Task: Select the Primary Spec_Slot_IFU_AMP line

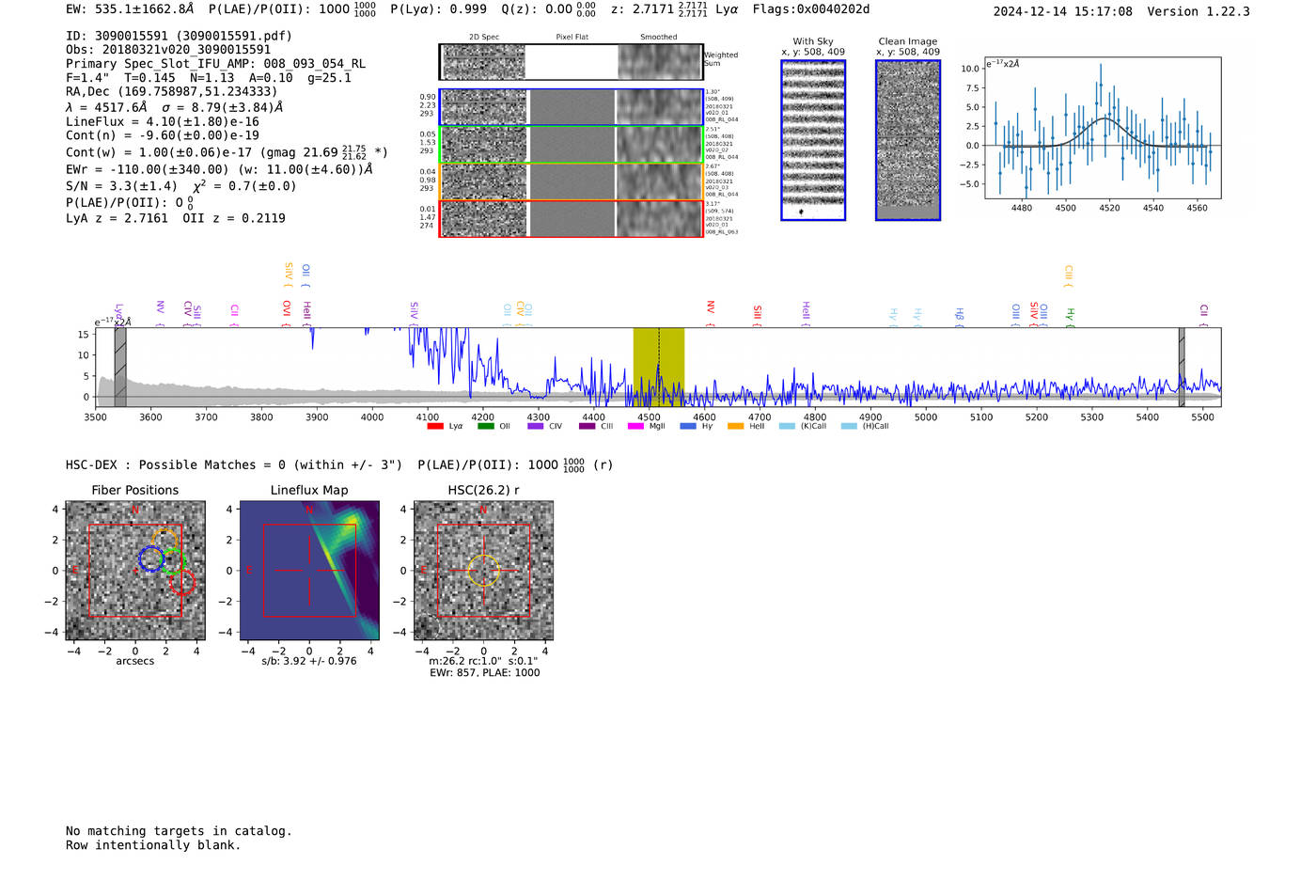Action: click(x=216, y=64)
